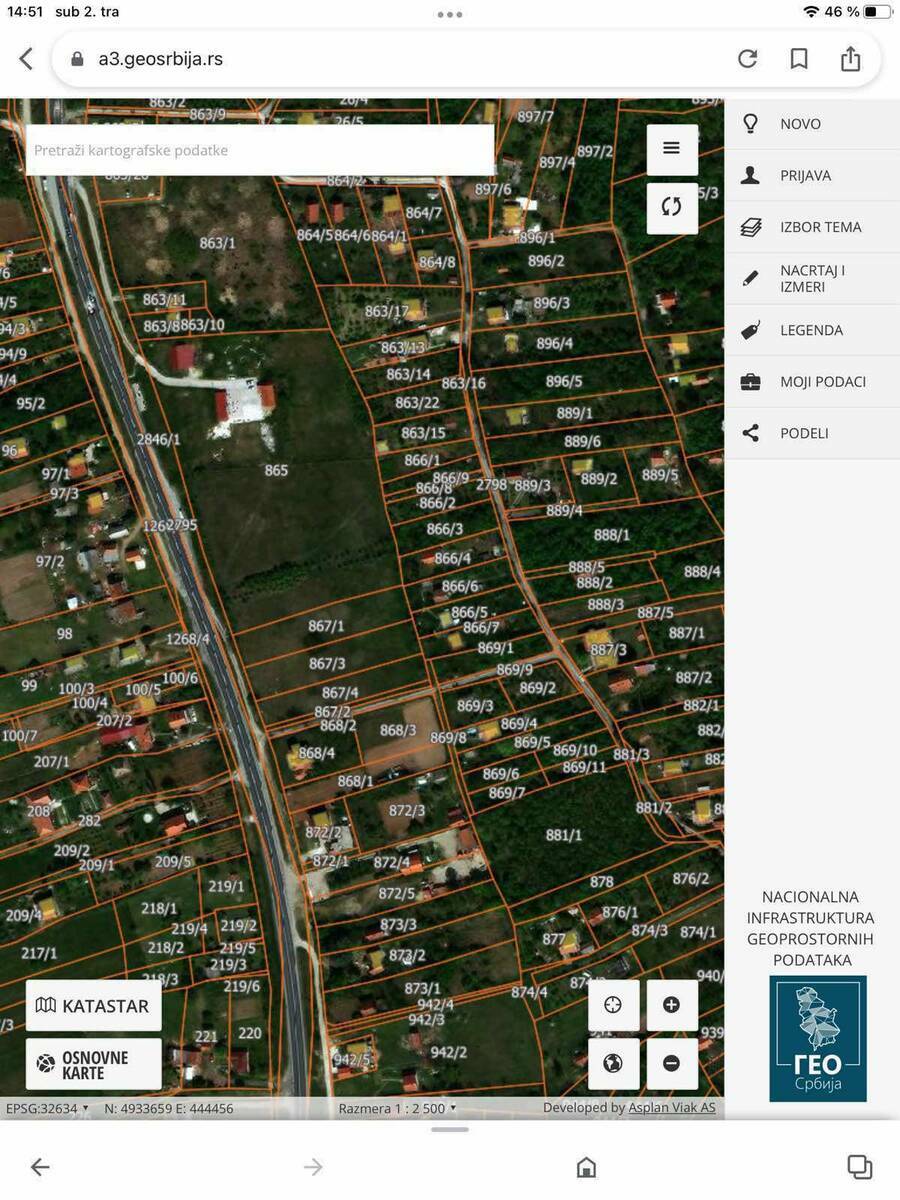
Task: Zoom in with the plus button
Action: 671,1005
